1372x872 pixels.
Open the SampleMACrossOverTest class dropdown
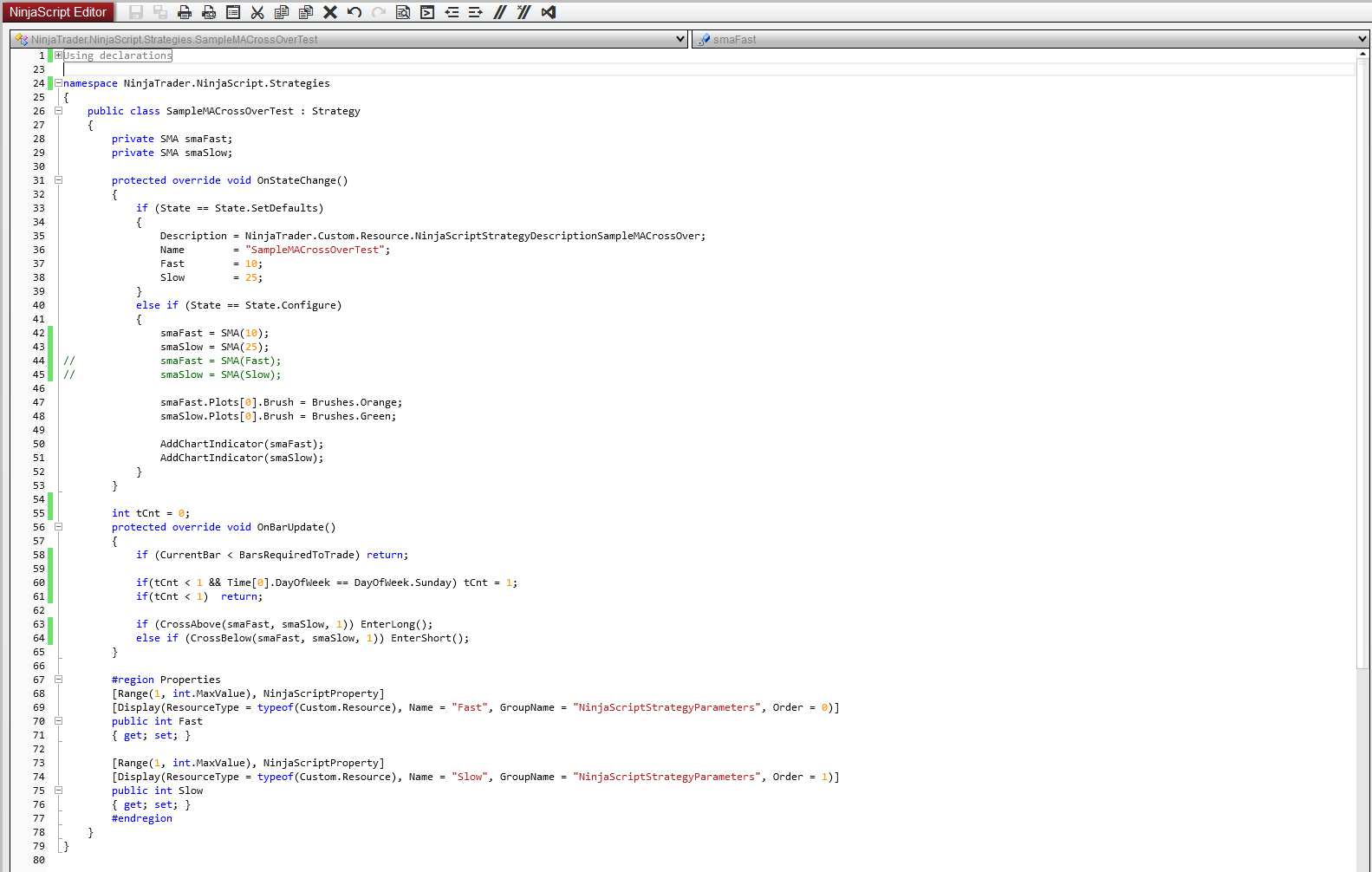click(349, 39)
